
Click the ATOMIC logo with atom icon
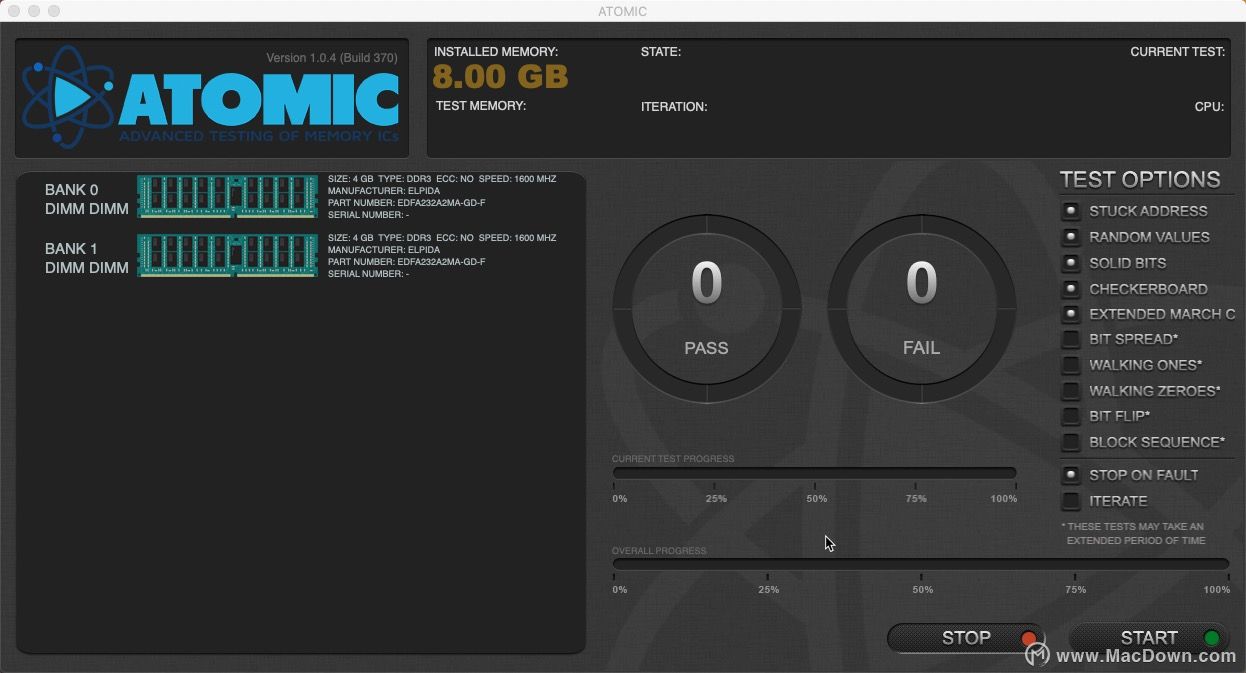(x=210, y=97)
